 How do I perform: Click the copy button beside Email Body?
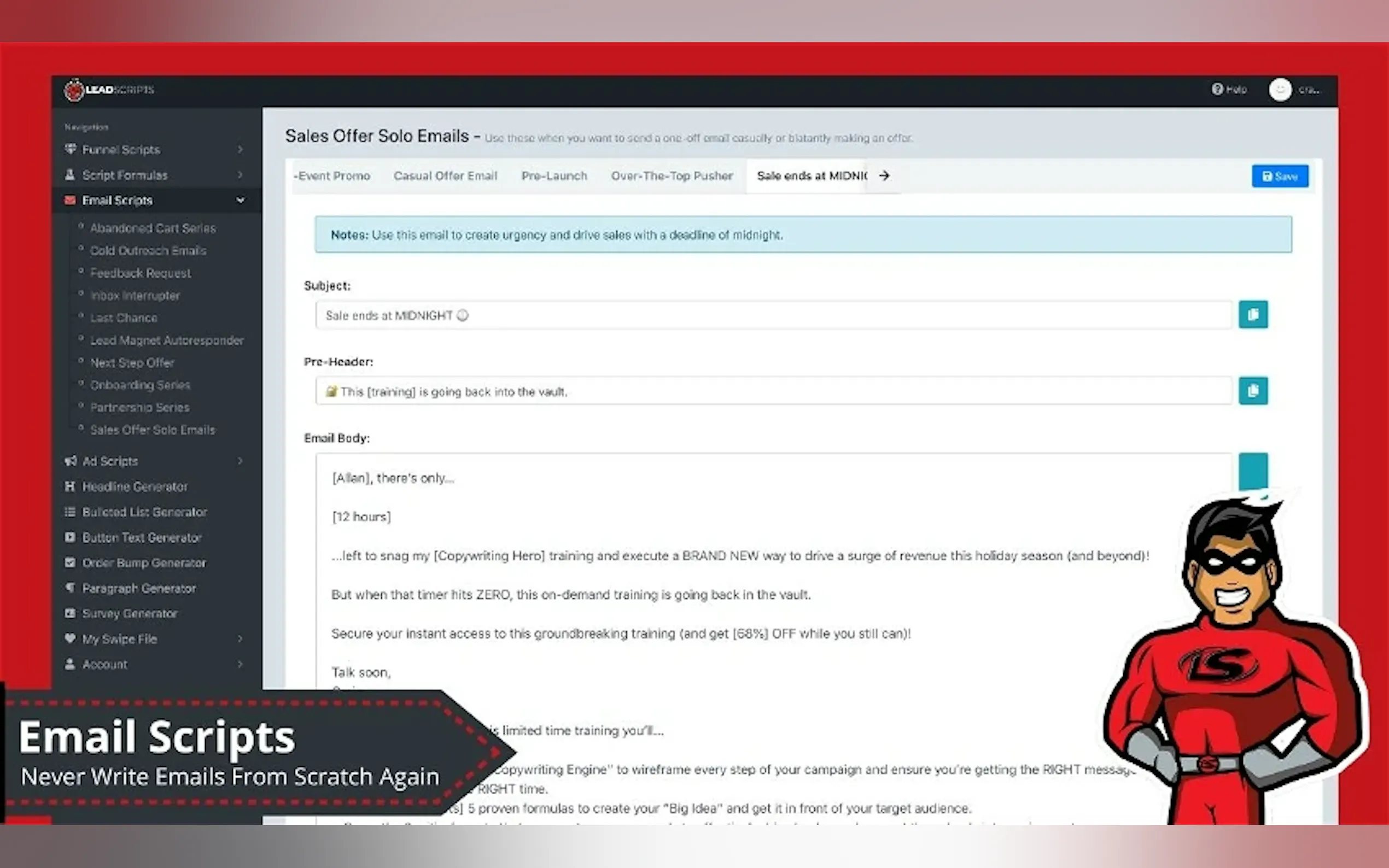click(1252, 471)
